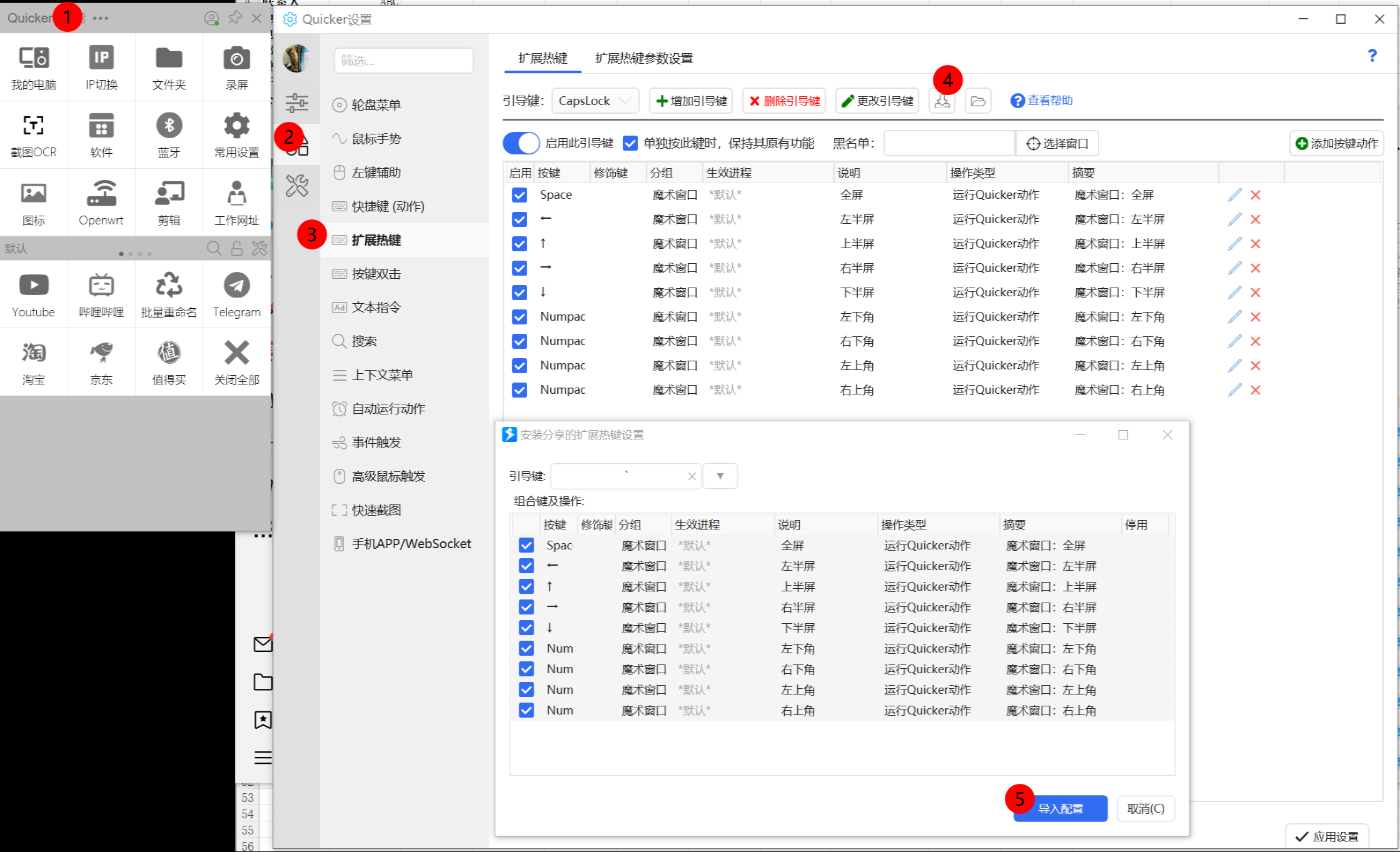Open Telegram action

point(236,294)
